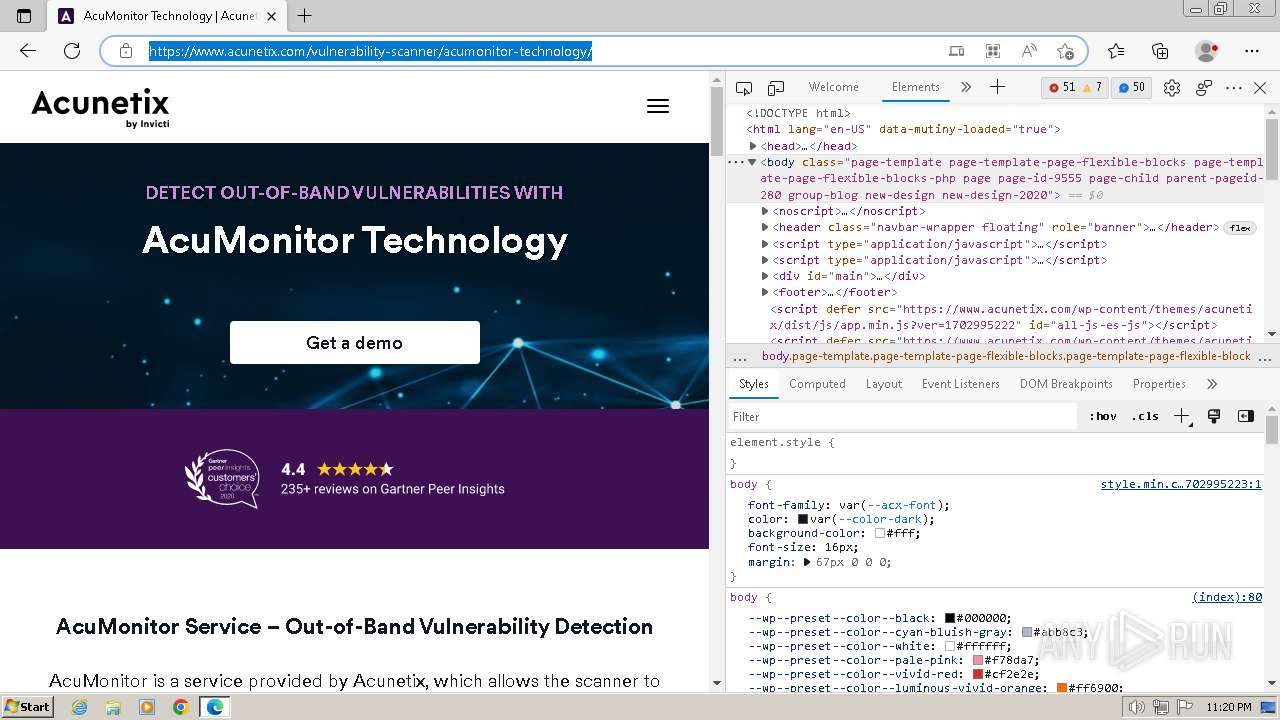This screenshot has width=1280, height=720.
Task: Open style.min.css source link
Action: point(1181,485)
